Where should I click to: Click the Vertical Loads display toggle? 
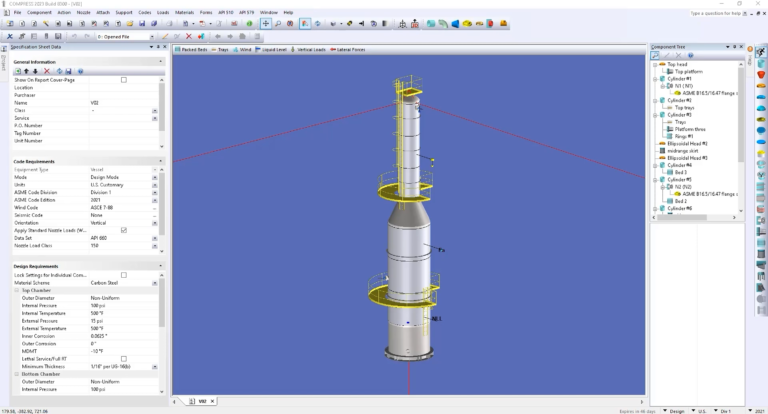(308, 49)
